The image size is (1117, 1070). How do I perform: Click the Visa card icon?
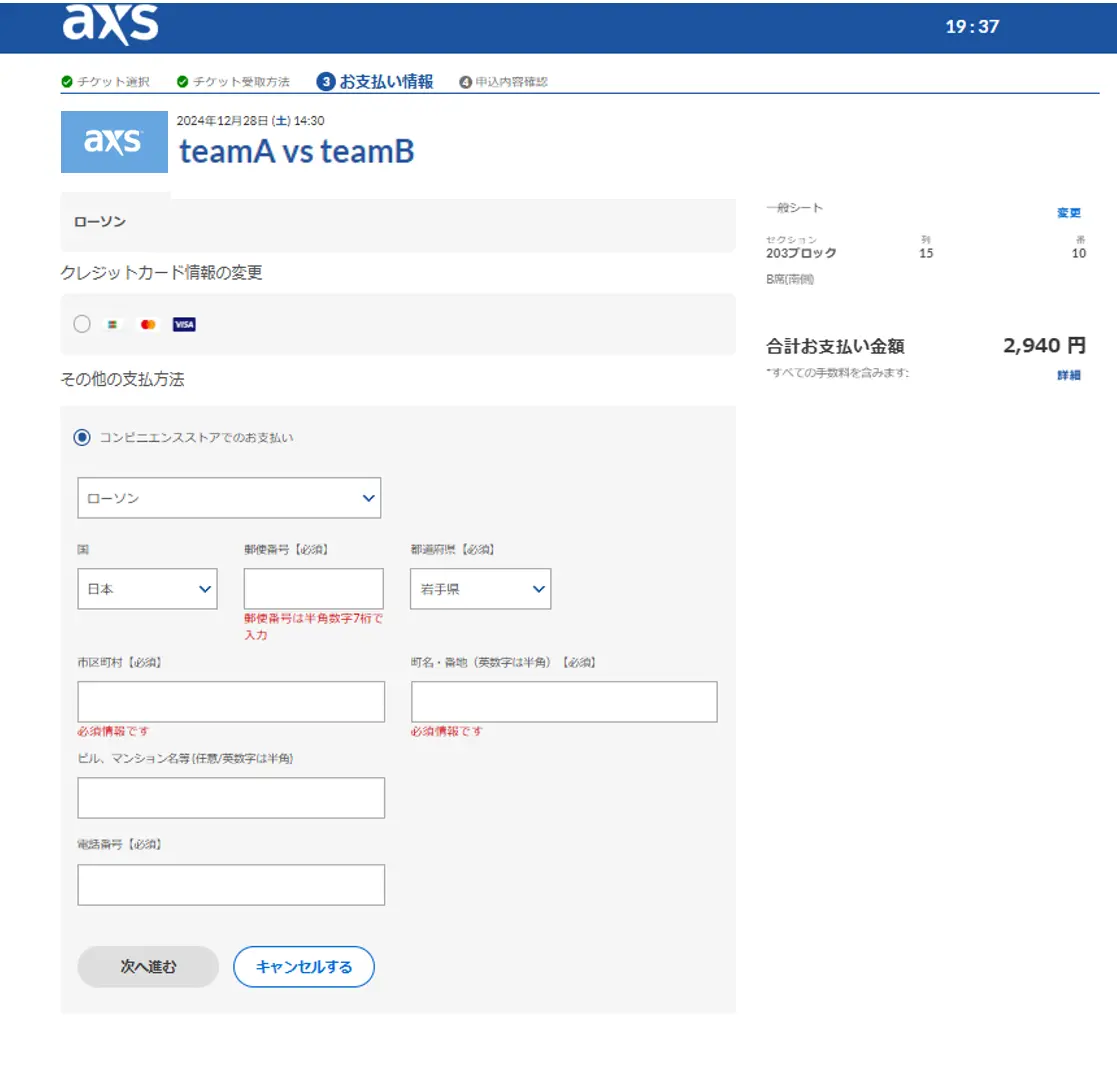pyautogui.click(x=184, y=325)
